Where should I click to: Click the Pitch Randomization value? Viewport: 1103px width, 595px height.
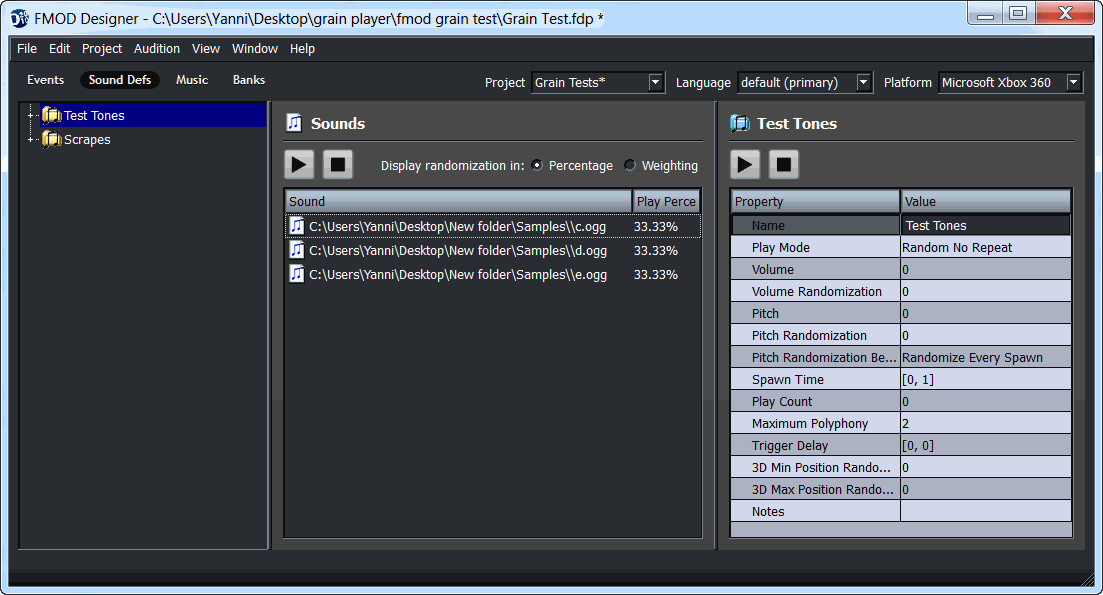986,335
